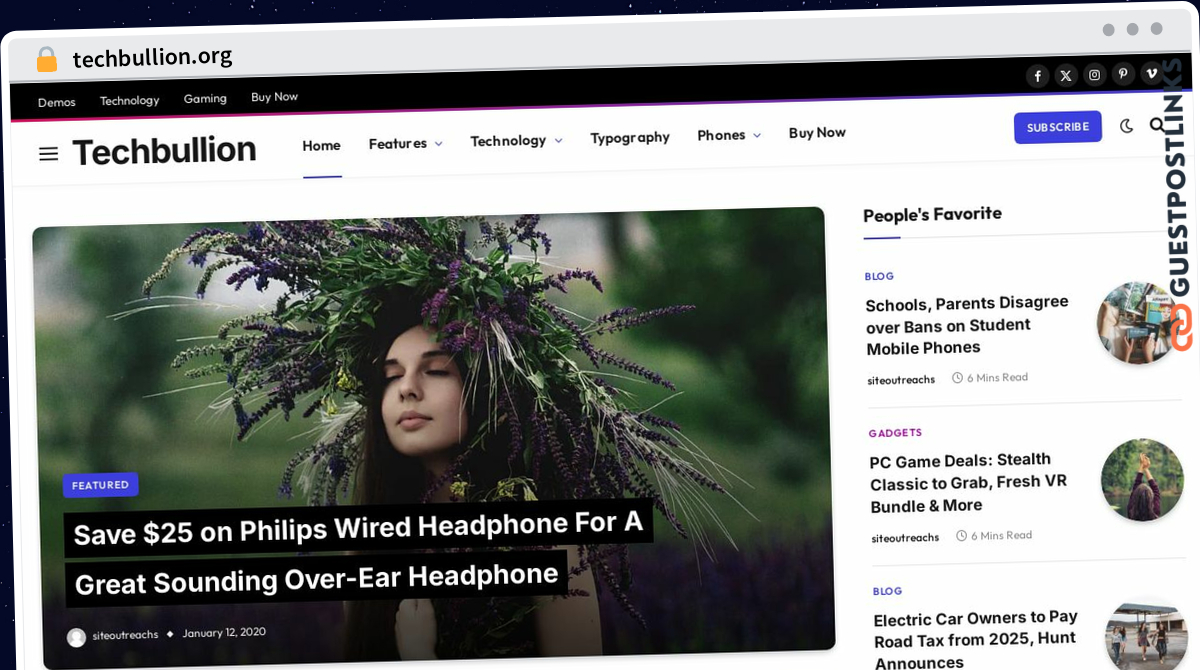Click the January 12, 2020 post date

click(x=224, y=632)
